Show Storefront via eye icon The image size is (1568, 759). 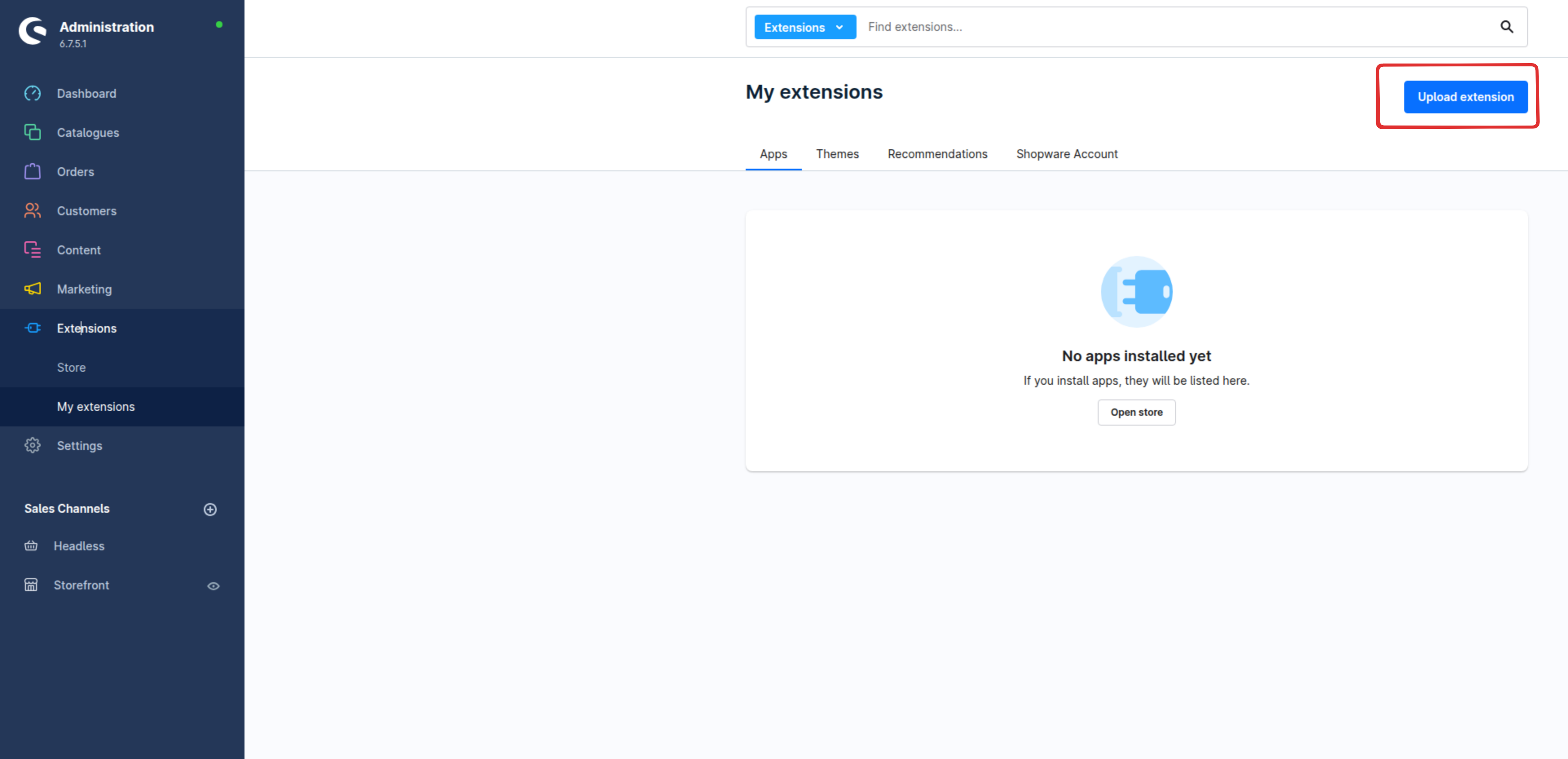[213, 586]
